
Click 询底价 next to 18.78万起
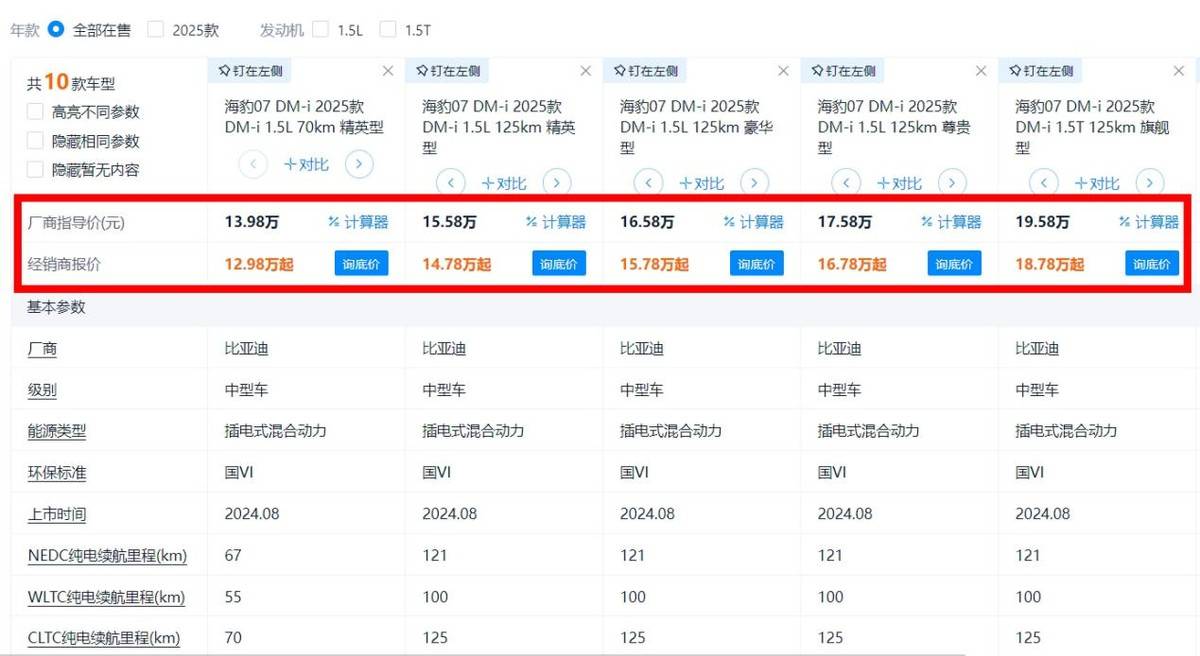click(x=1152, y=264)
